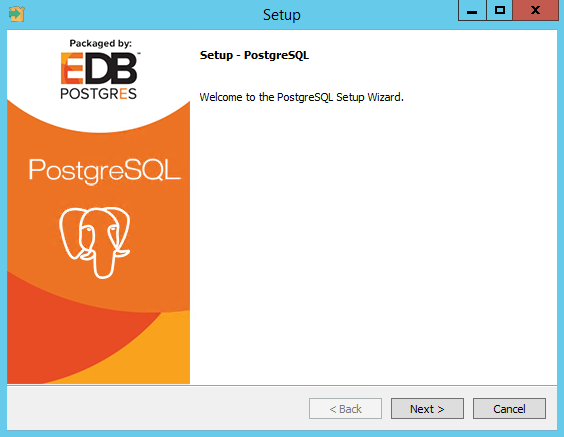Maximize the Setup window
564x437 pixels.
click(500, 10)
